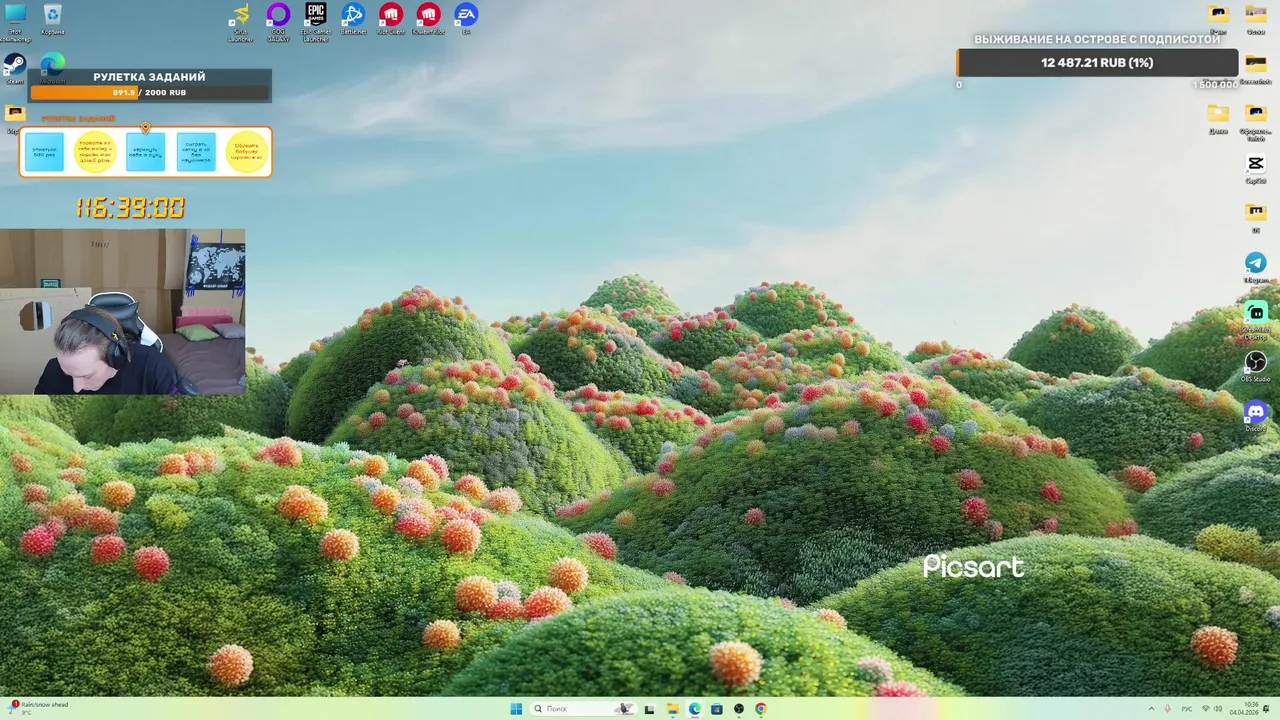Image resolution: width=1280 pixels, height=720 pixels.
Task: Open the weather widget showing Rain/snow ahead
Action: point(38,708)
